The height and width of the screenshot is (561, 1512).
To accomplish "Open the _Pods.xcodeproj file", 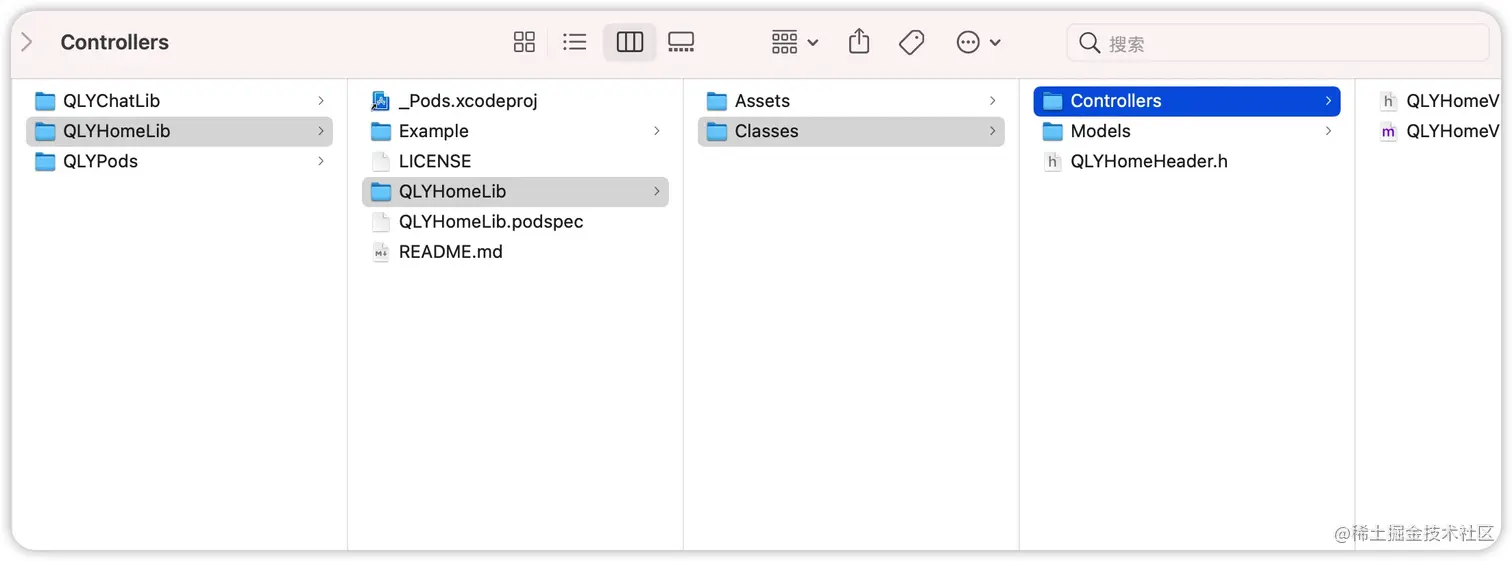I will [x=467, y=101].
